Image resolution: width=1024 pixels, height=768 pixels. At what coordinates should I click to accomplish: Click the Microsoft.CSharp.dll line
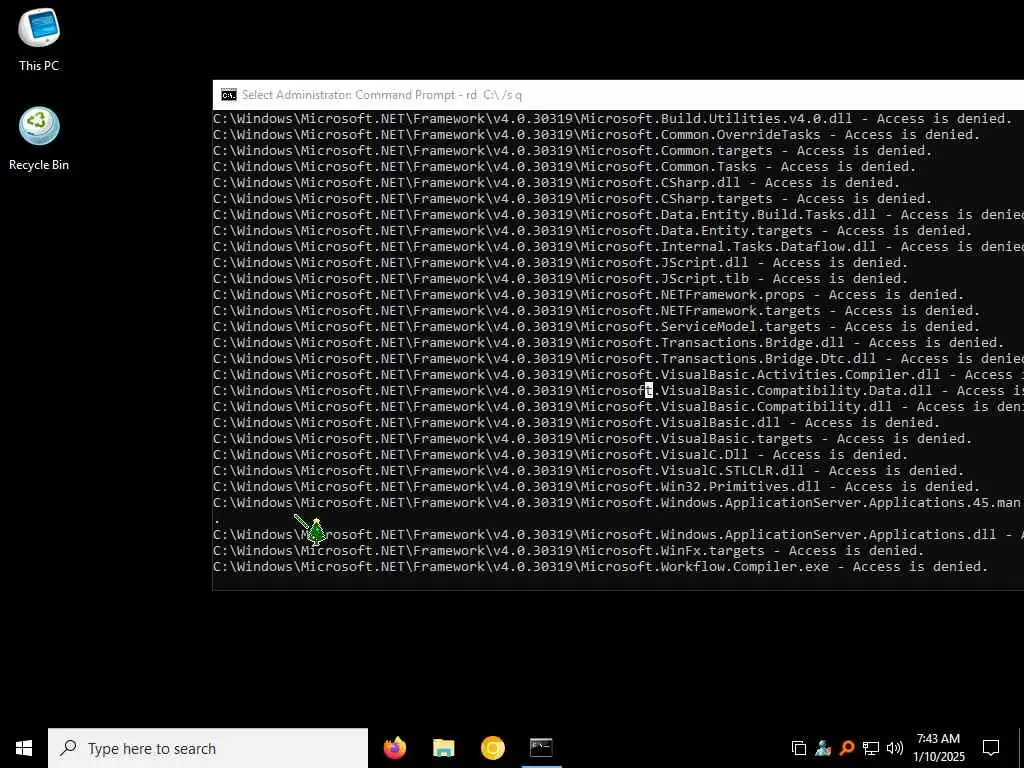pyautogui.click(x=556, y=183)
